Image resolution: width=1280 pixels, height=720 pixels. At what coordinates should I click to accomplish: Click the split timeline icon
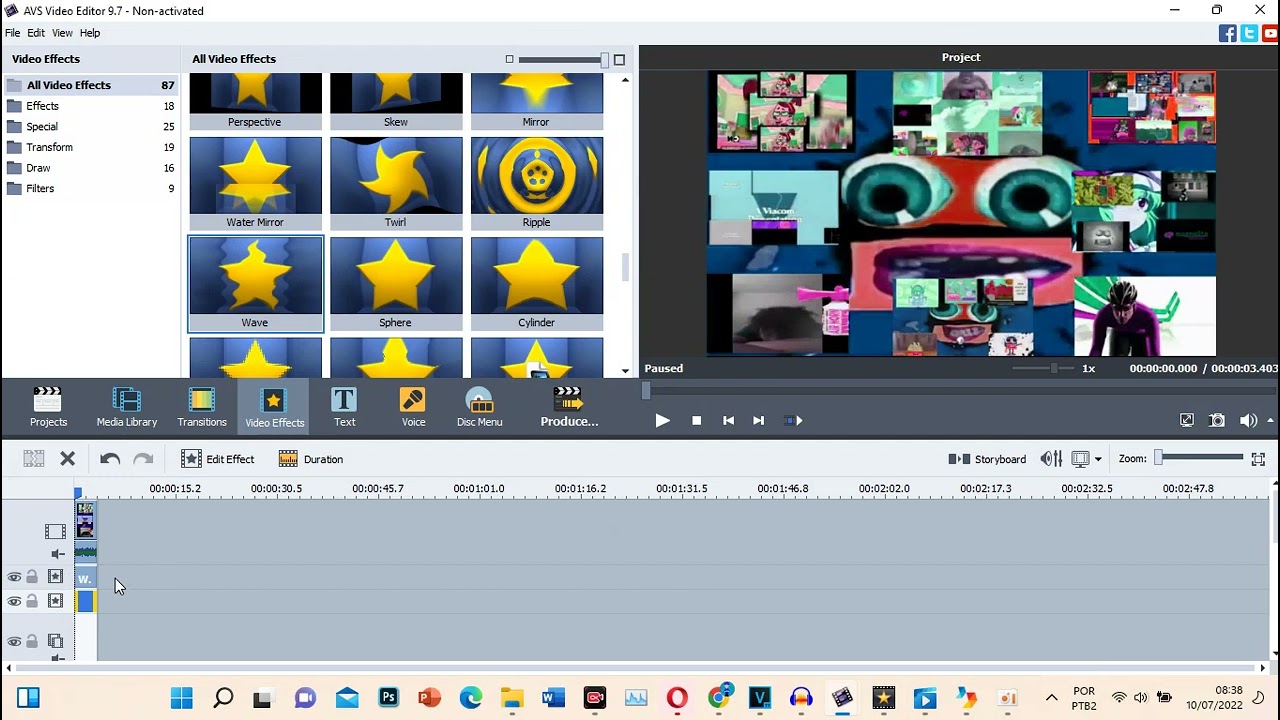pyautogui.click(x=34, y=459)
